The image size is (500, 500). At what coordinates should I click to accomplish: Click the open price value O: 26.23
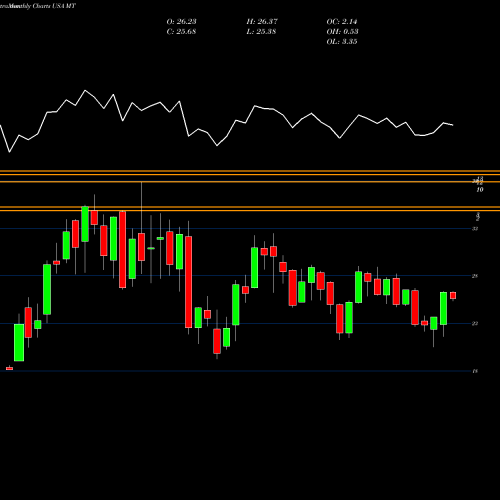[x=181, y=22]
